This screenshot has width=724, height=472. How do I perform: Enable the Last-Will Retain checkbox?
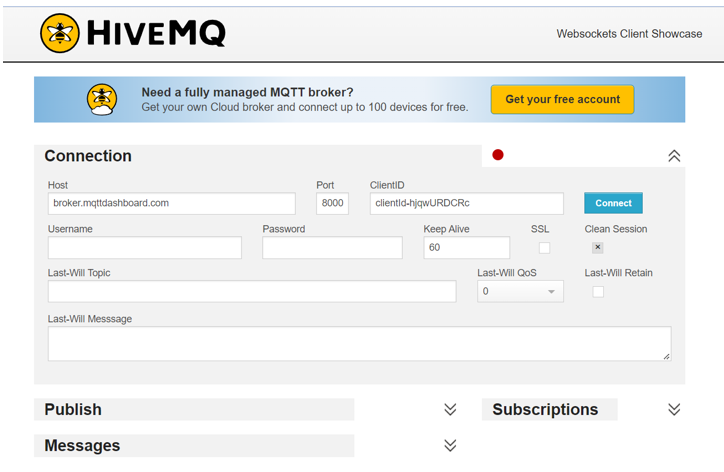(598, 292)
